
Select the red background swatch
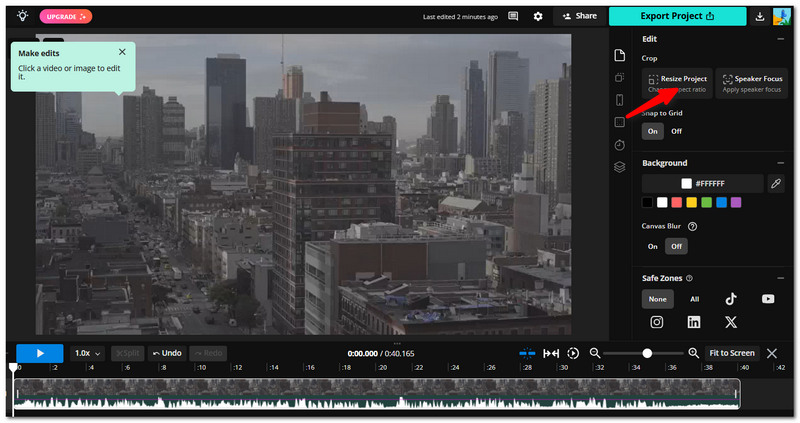pyautogui.click(x=677, y=203)
